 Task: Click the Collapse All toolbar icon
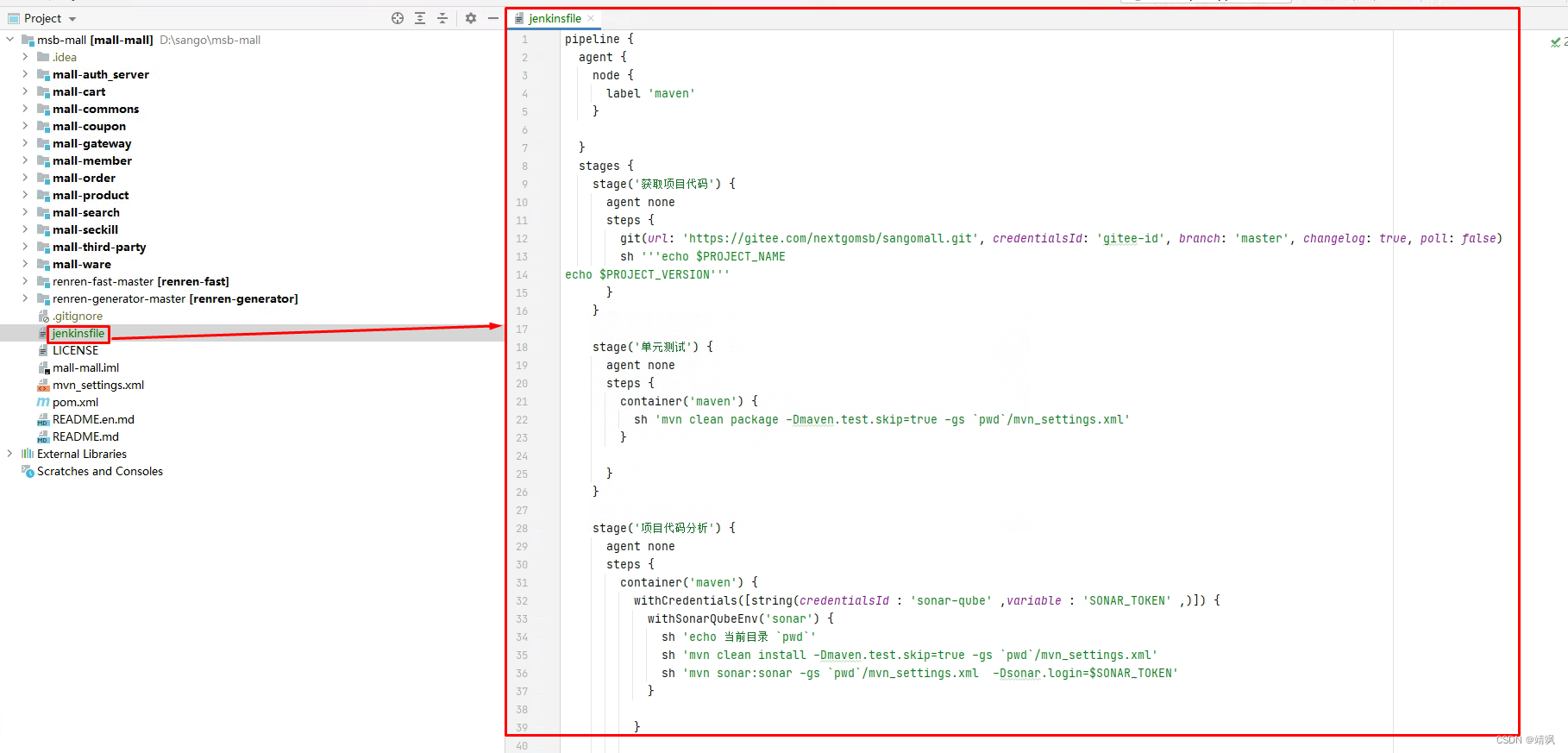pyautogui.click(x=442, y=18)
